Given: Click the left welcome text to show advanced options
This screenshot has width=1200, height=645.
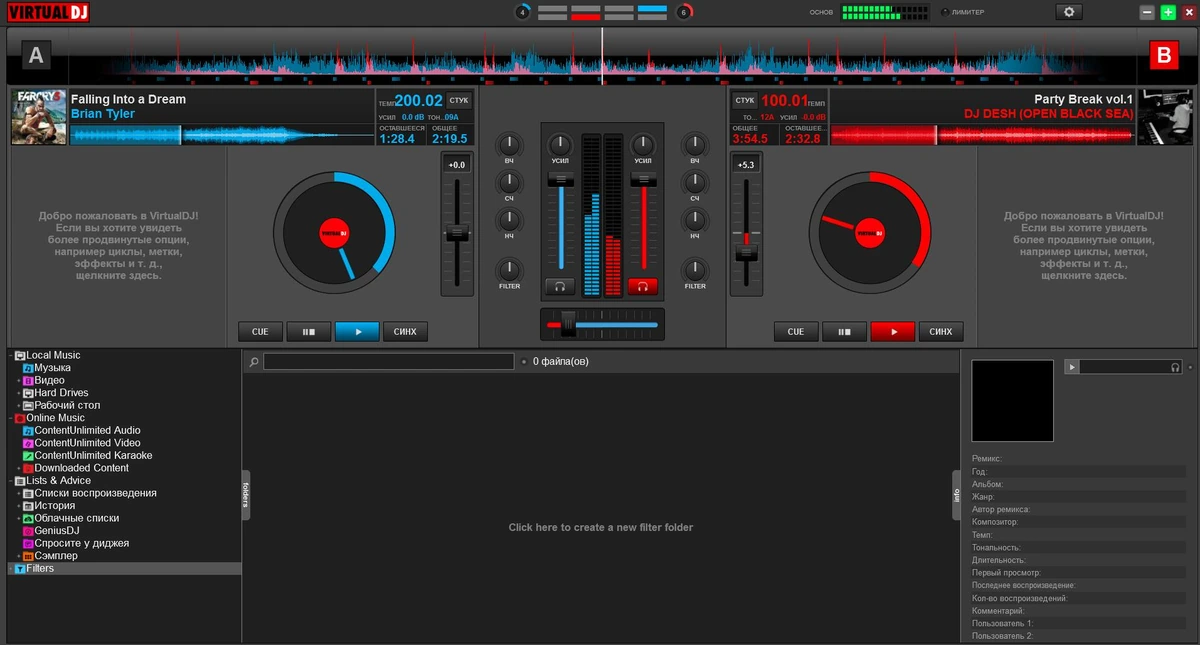Looking at the screenshot, I should [x=119, y=245].
